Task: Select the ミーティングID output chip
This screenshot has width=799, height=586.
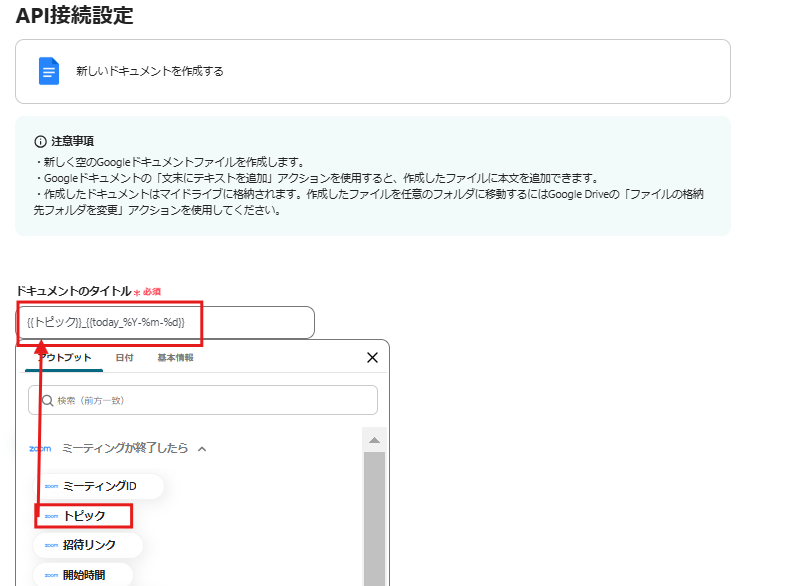Action: point(99,486)
